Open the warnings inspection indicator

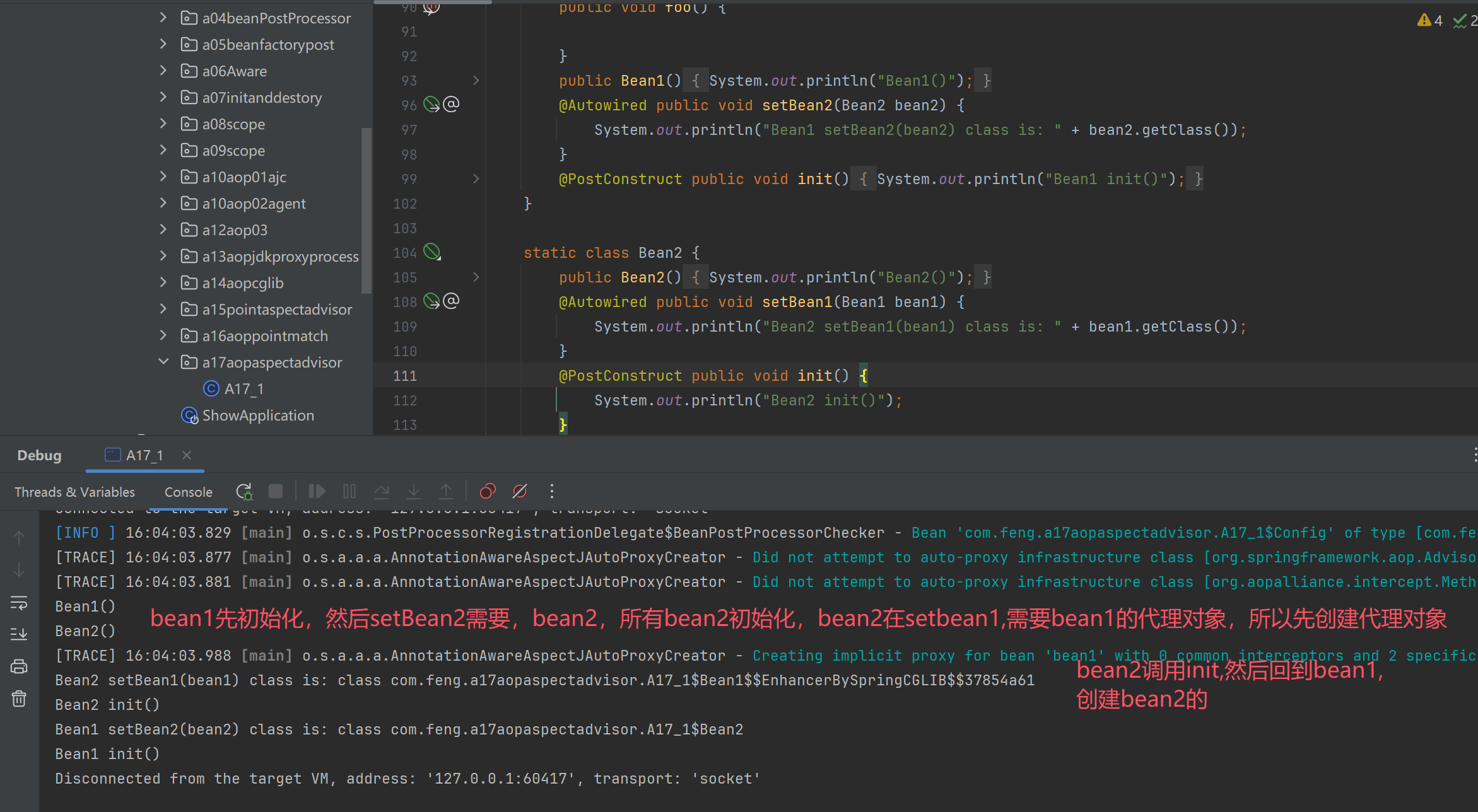[1429, 21]
